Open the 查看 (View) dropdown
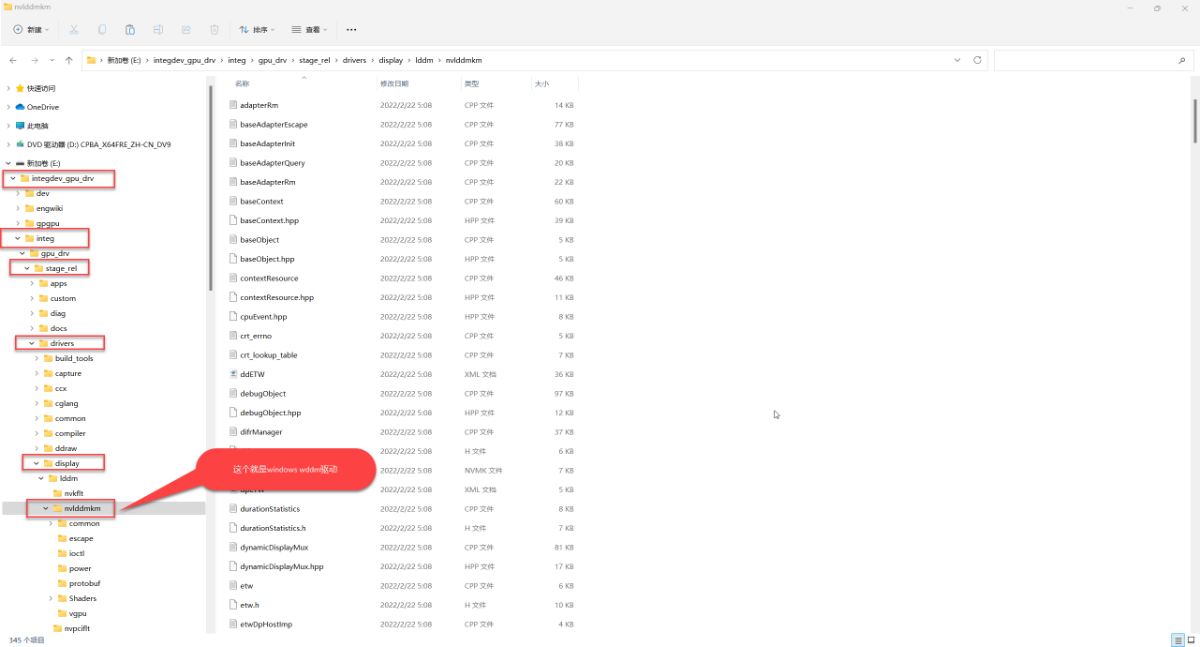Screen dimensions: 1200x647 310,30
